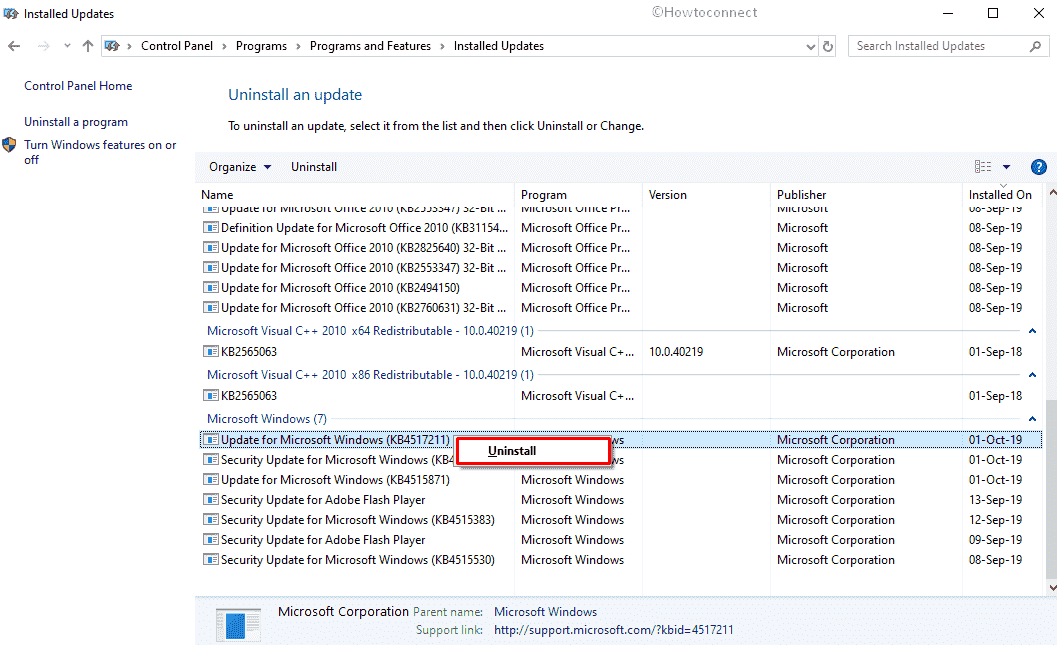
Task: Sort by the Installed On column header
Action: point(1000,195)
